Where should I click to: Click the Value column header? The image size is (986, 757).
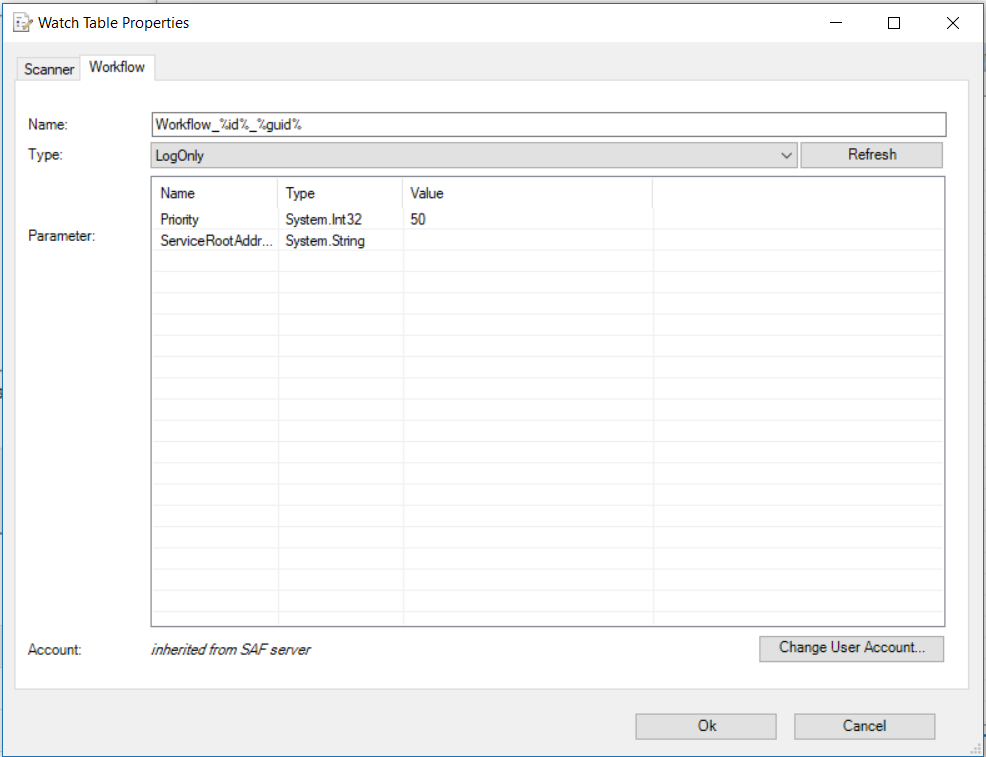(x=426, y=193)
